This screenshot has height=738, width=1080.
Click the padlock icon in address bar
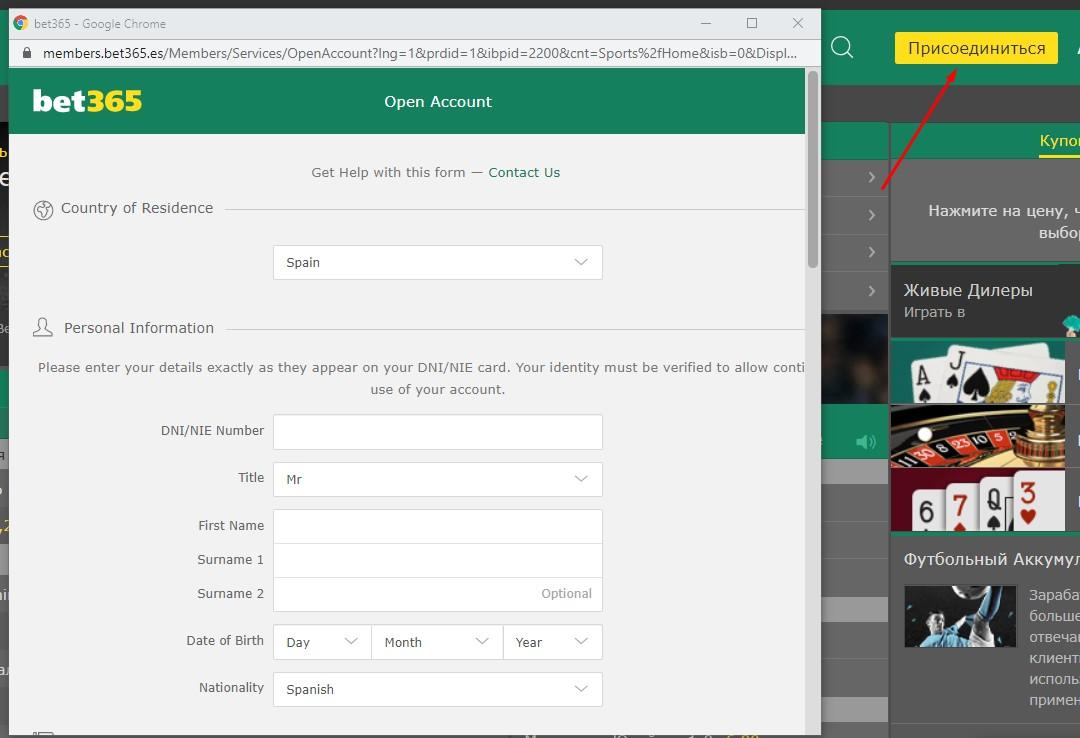(x=27, y=53)
